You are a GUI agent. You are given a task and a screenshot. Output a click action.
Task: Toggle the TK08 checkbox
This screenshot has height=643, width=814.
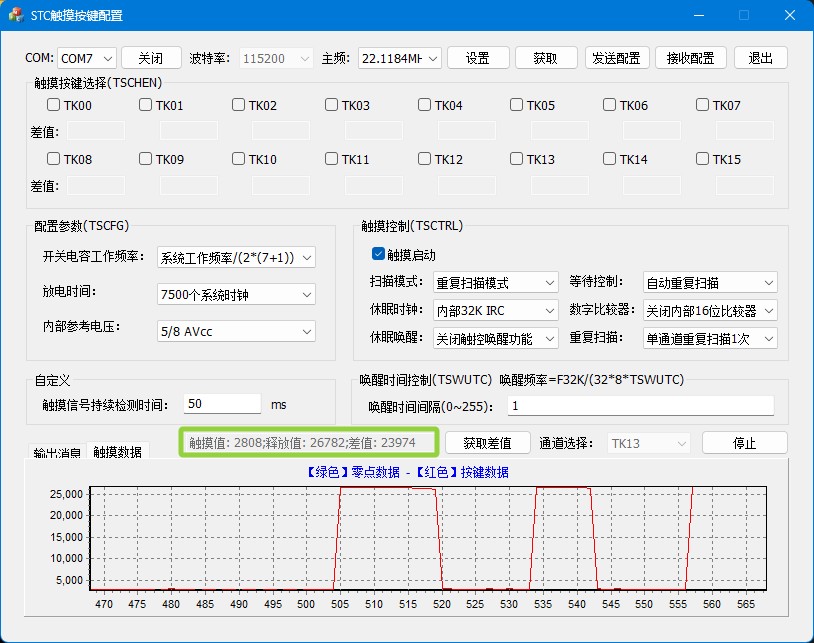(53, 159)
